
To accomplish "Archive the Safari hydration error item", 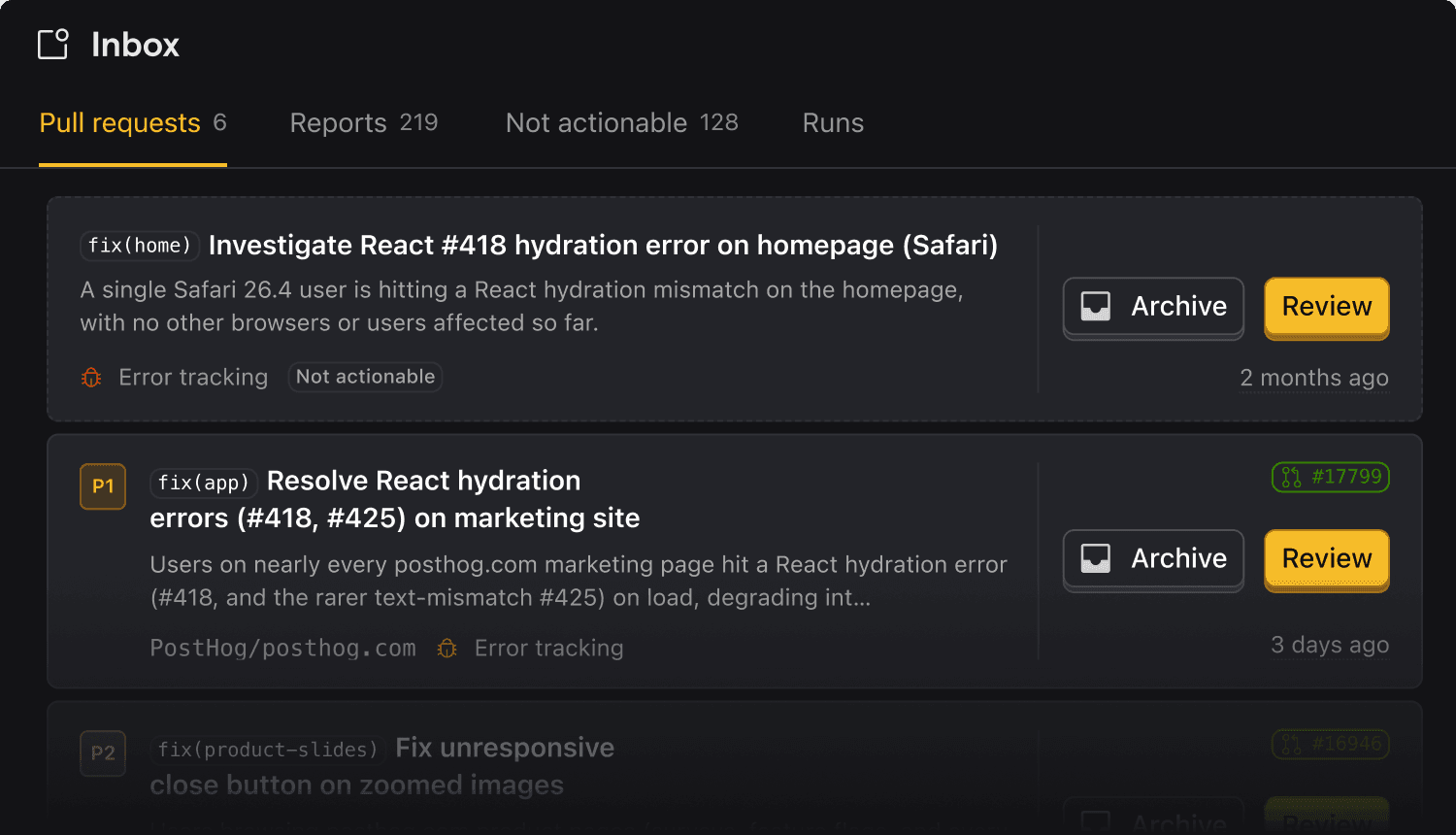I will point(1153,307).
